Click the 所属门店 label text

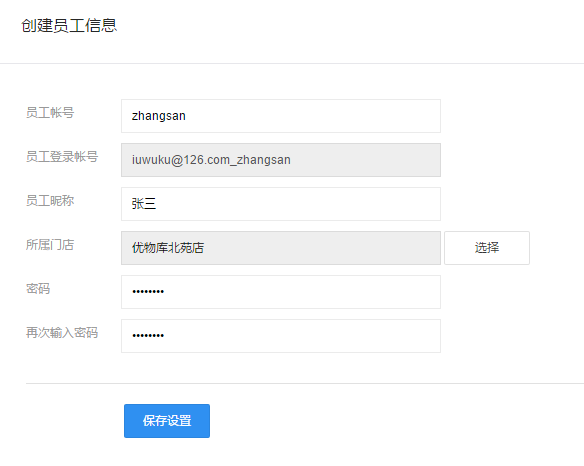point(50,244)
